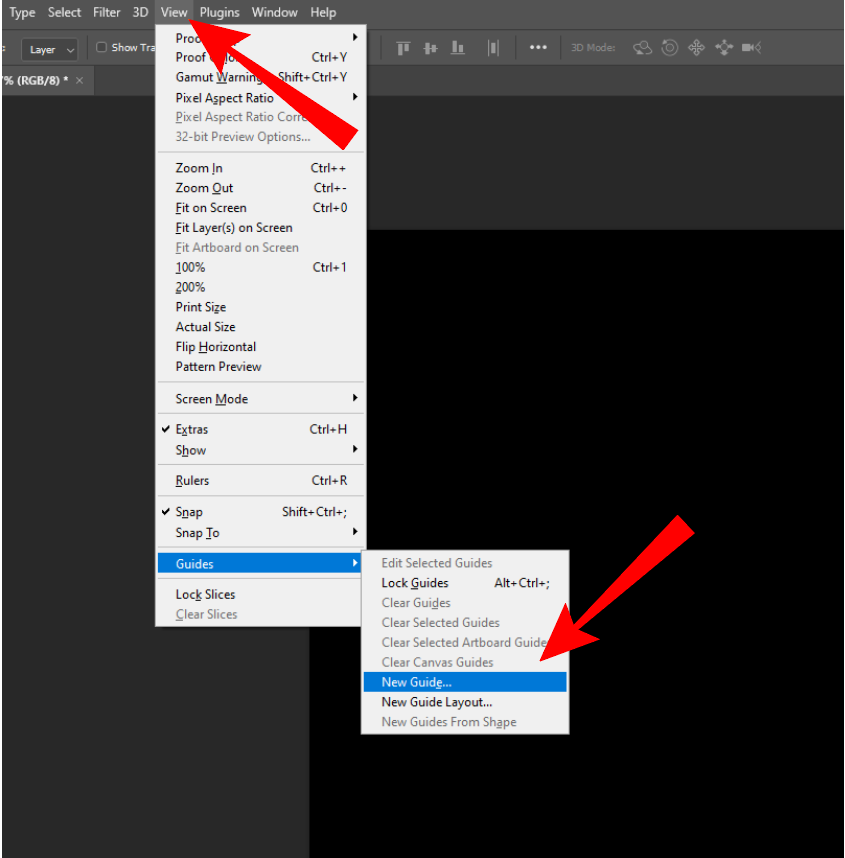845x858 pixels.
Task: Click the distribute horizontally icon
Action: [x=493, y=48]
